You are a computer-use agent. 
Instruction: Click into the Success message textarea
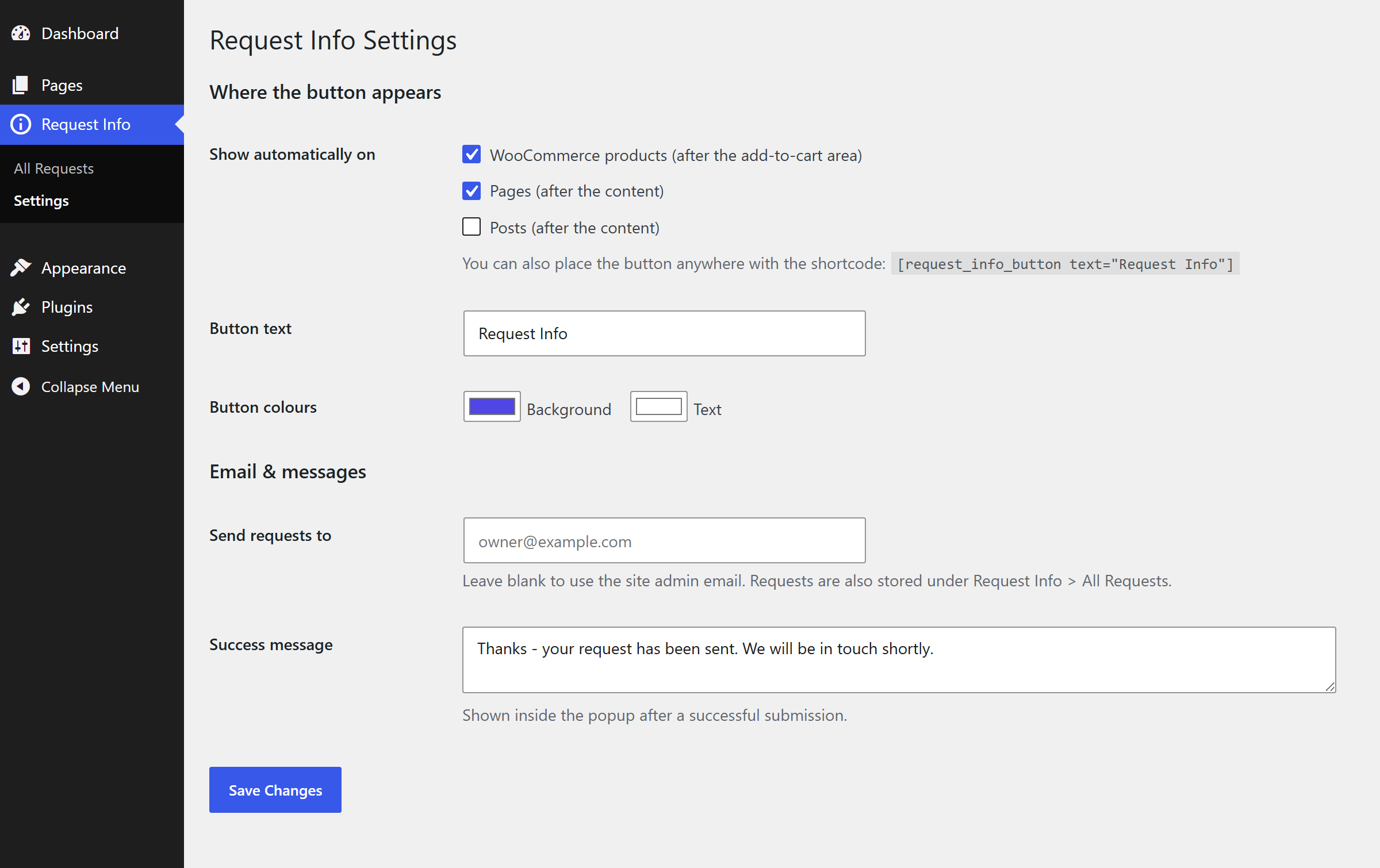tap(899, 660)
